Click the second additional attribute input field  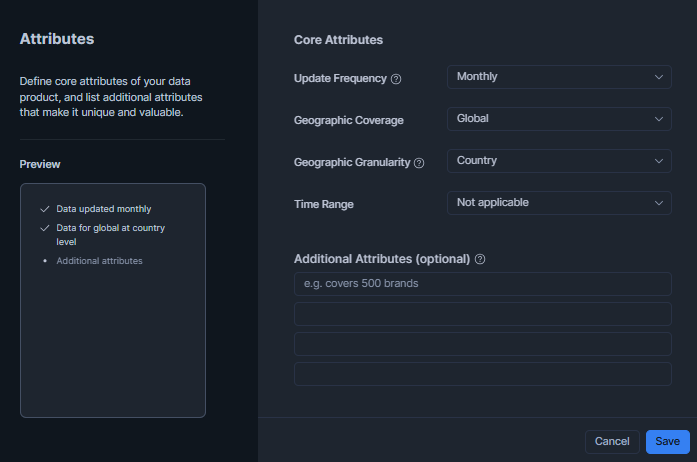[482, 314]
